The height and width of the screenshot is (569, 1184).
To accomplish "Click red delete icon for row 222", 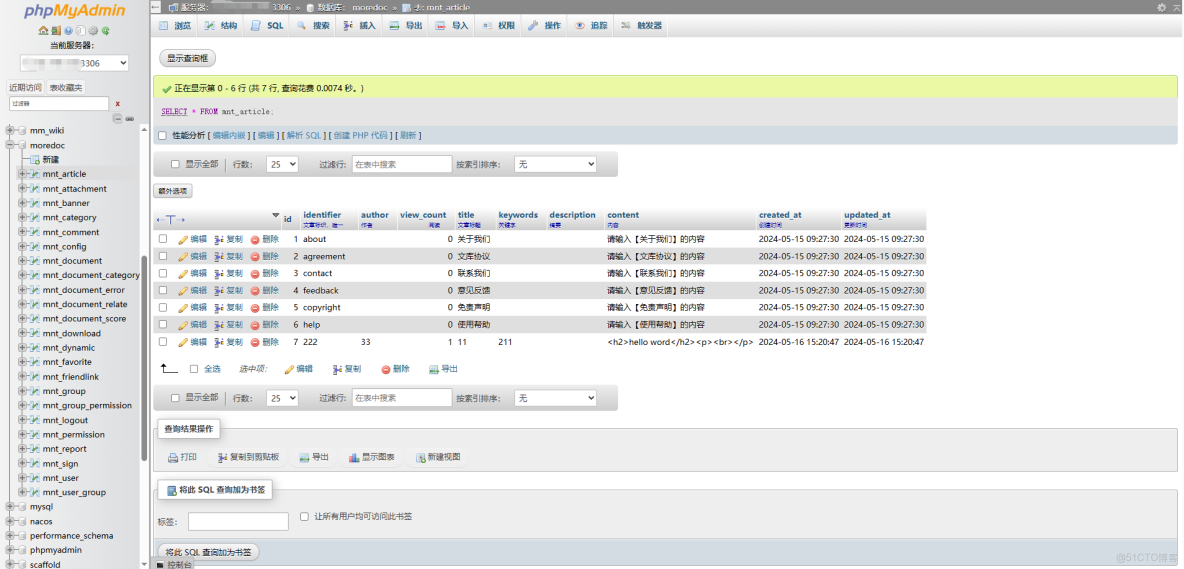I will point(255,342).
